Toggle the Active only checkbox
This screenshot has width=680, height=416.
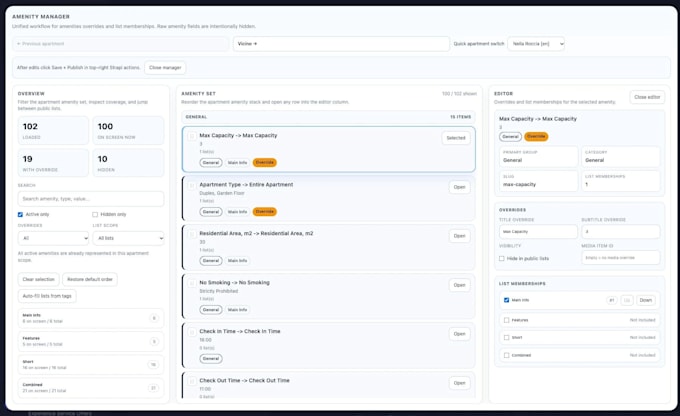click(x=20, y=214)
